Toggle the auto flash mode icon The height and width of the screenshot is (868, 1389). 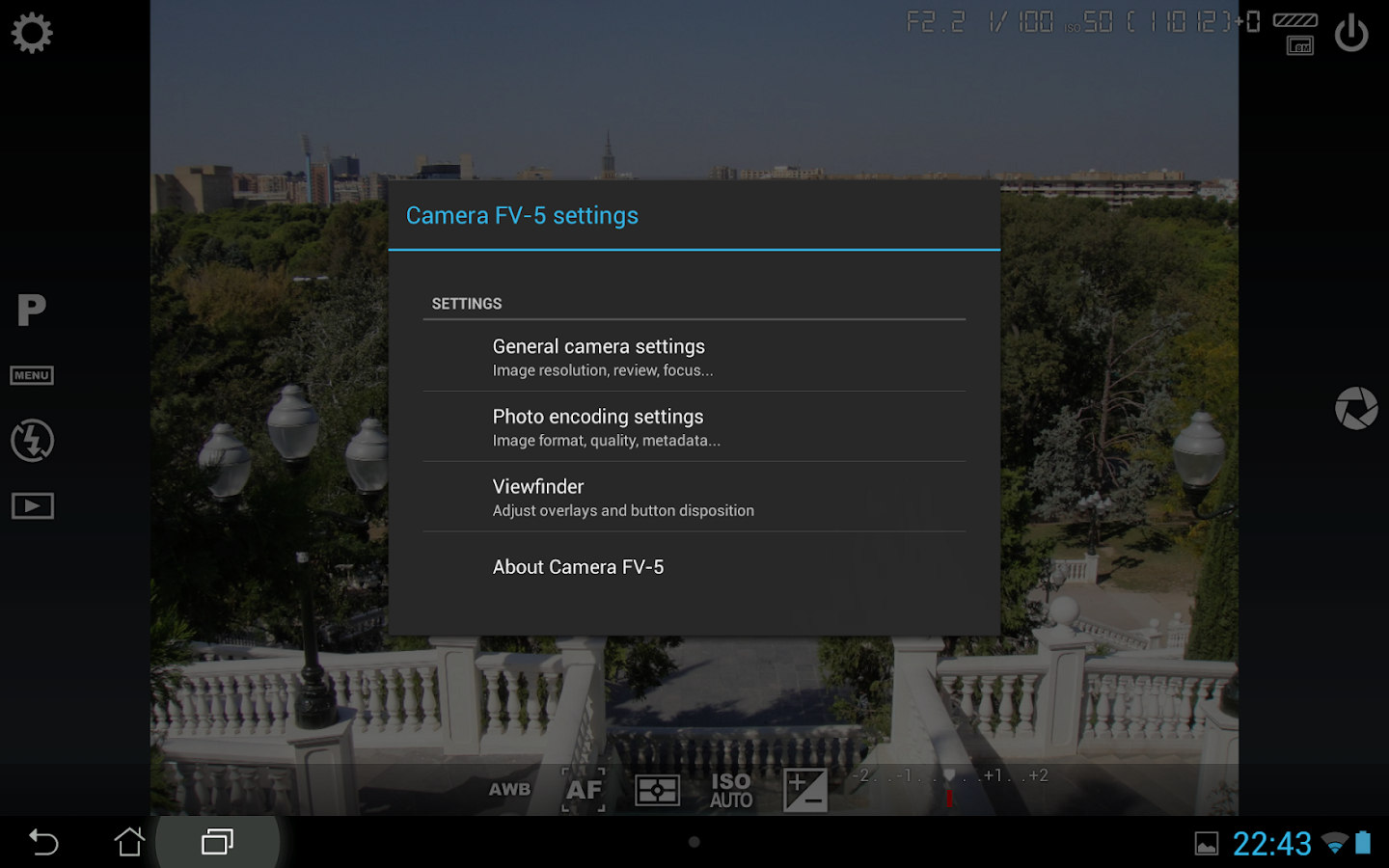(x=32, y=441)
